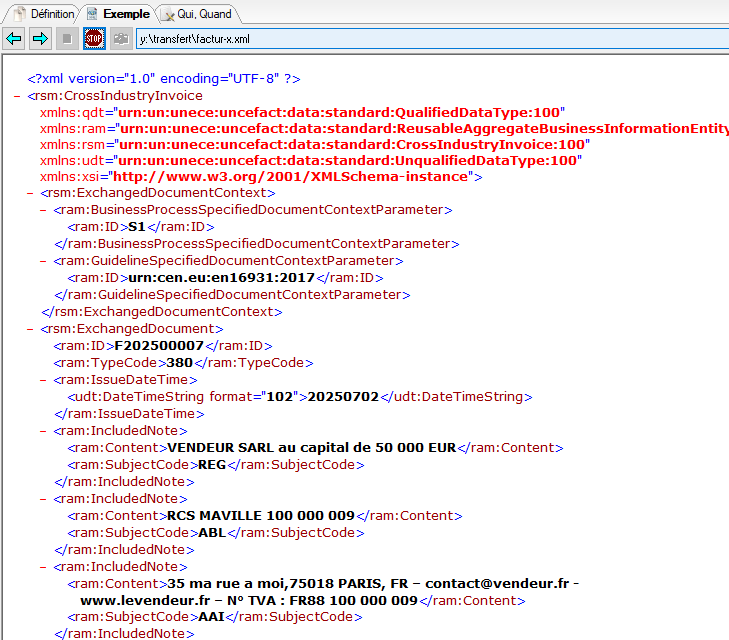Click the VENDEUR SARL au capital content
This screenshot has height=640, width=729.
tap(311, 448)
